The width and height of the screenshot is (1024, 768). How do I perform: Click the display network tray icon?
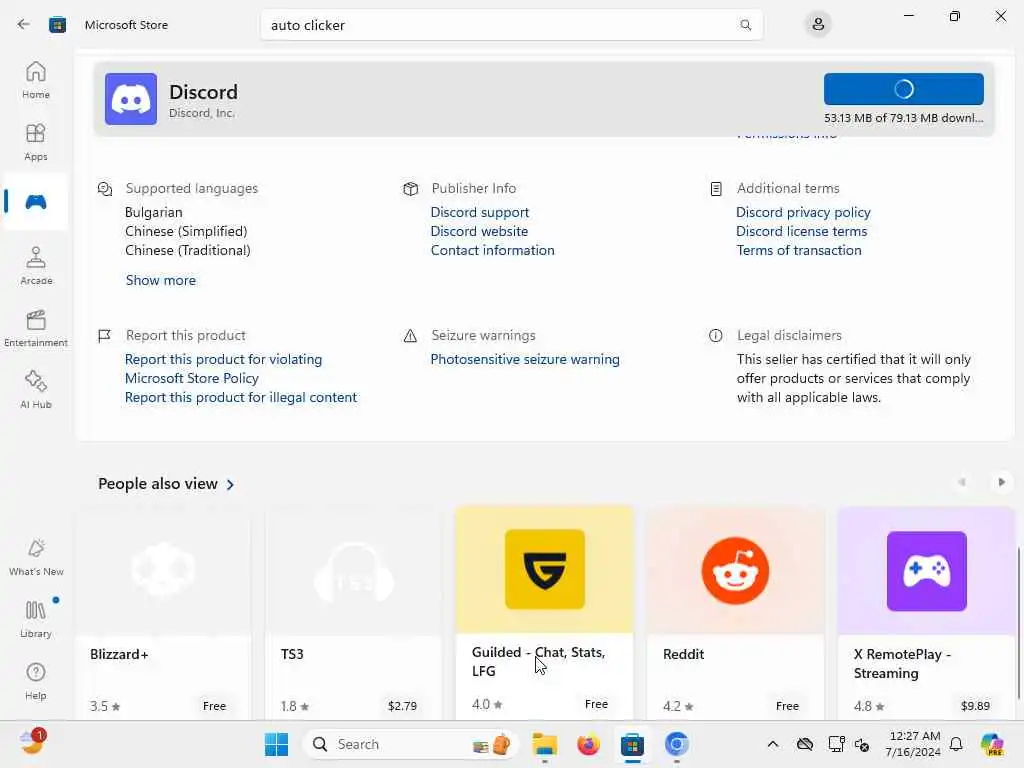coord(835,744)
